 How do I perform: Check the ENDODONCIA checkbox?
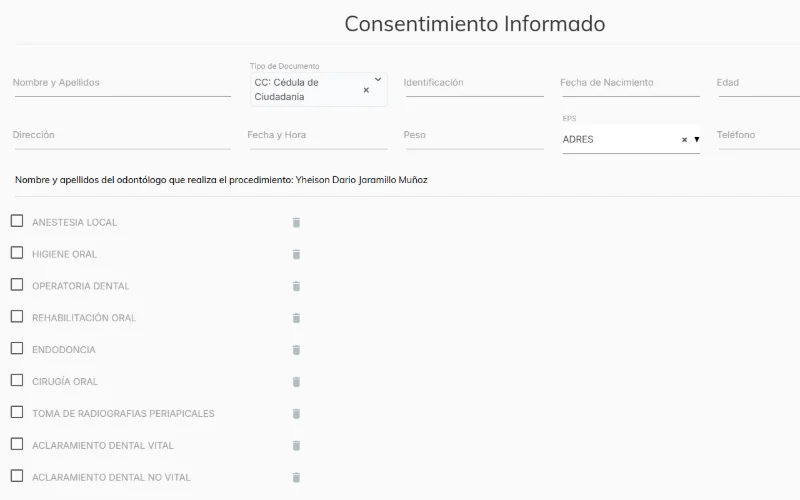[17, 348]
